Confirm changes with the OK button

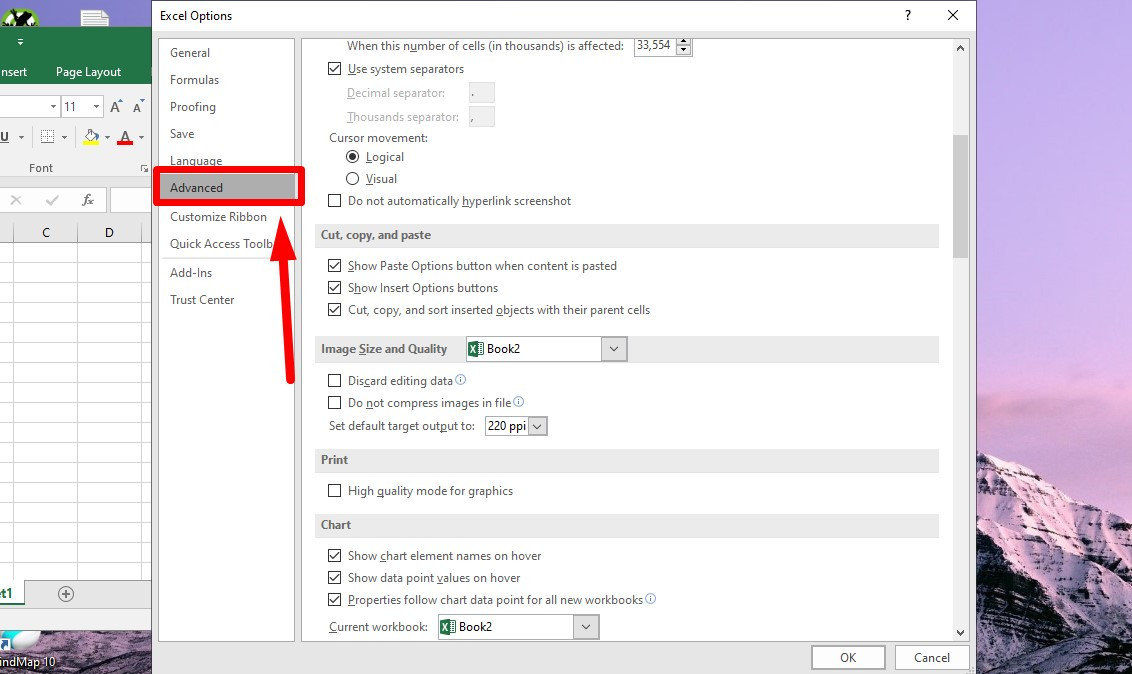coord(847,657)
